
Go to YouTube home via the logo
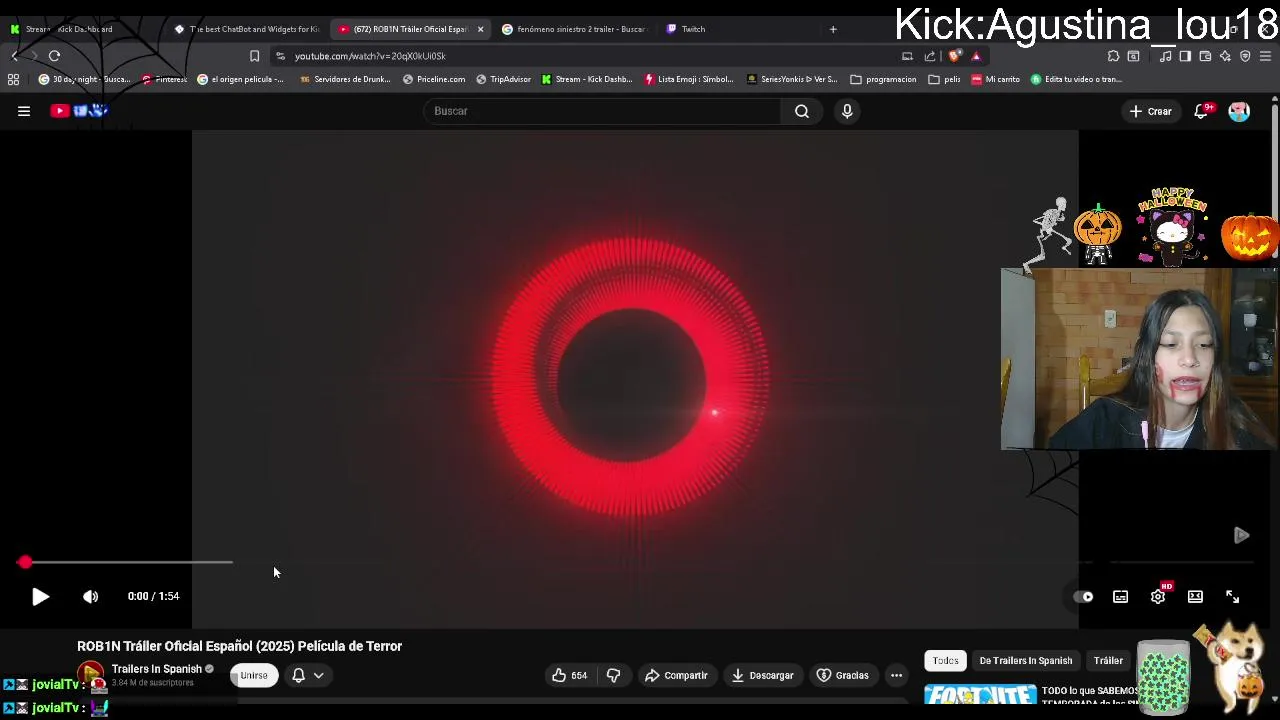coord(78,111)
